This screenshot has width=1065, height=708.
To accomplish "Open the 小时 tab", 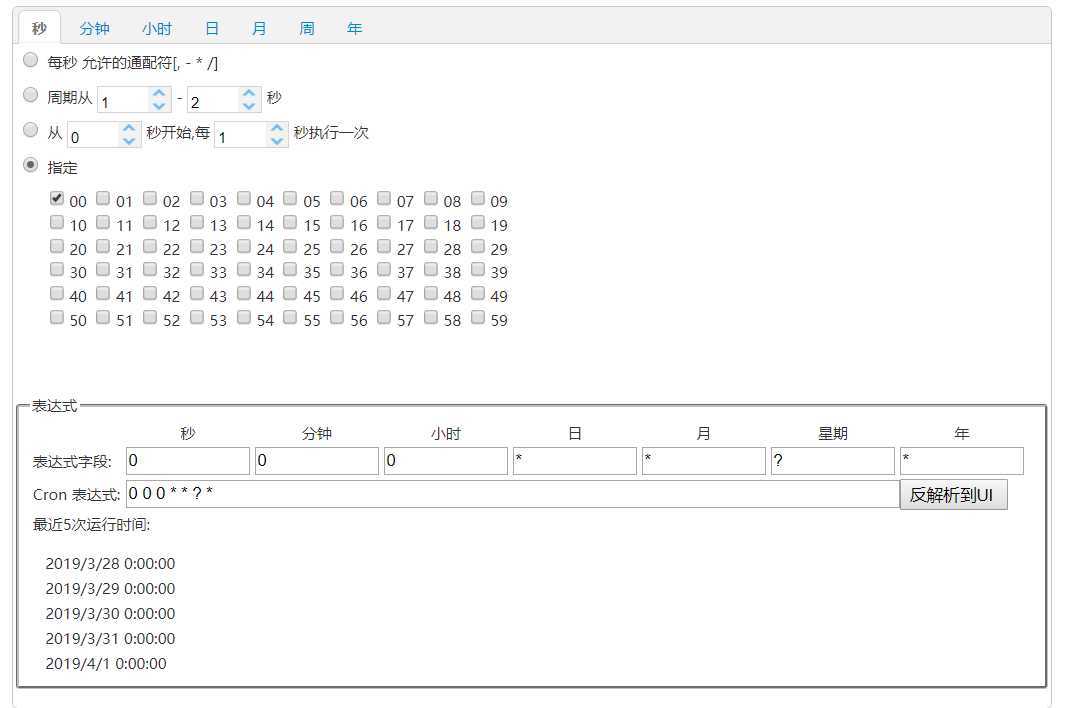I will 157,29.
